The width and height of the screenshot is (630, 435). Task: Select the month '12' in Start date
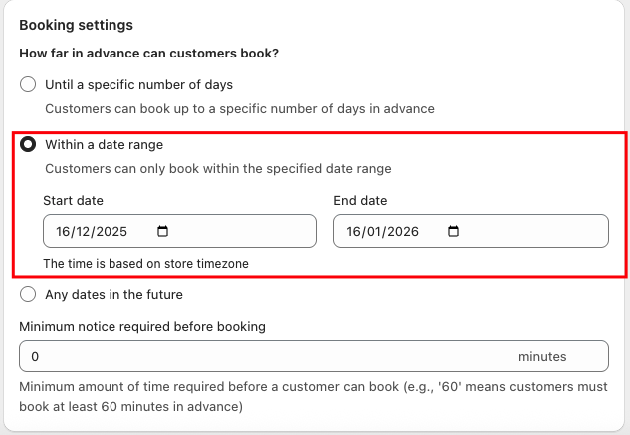[x=84, y=232]
